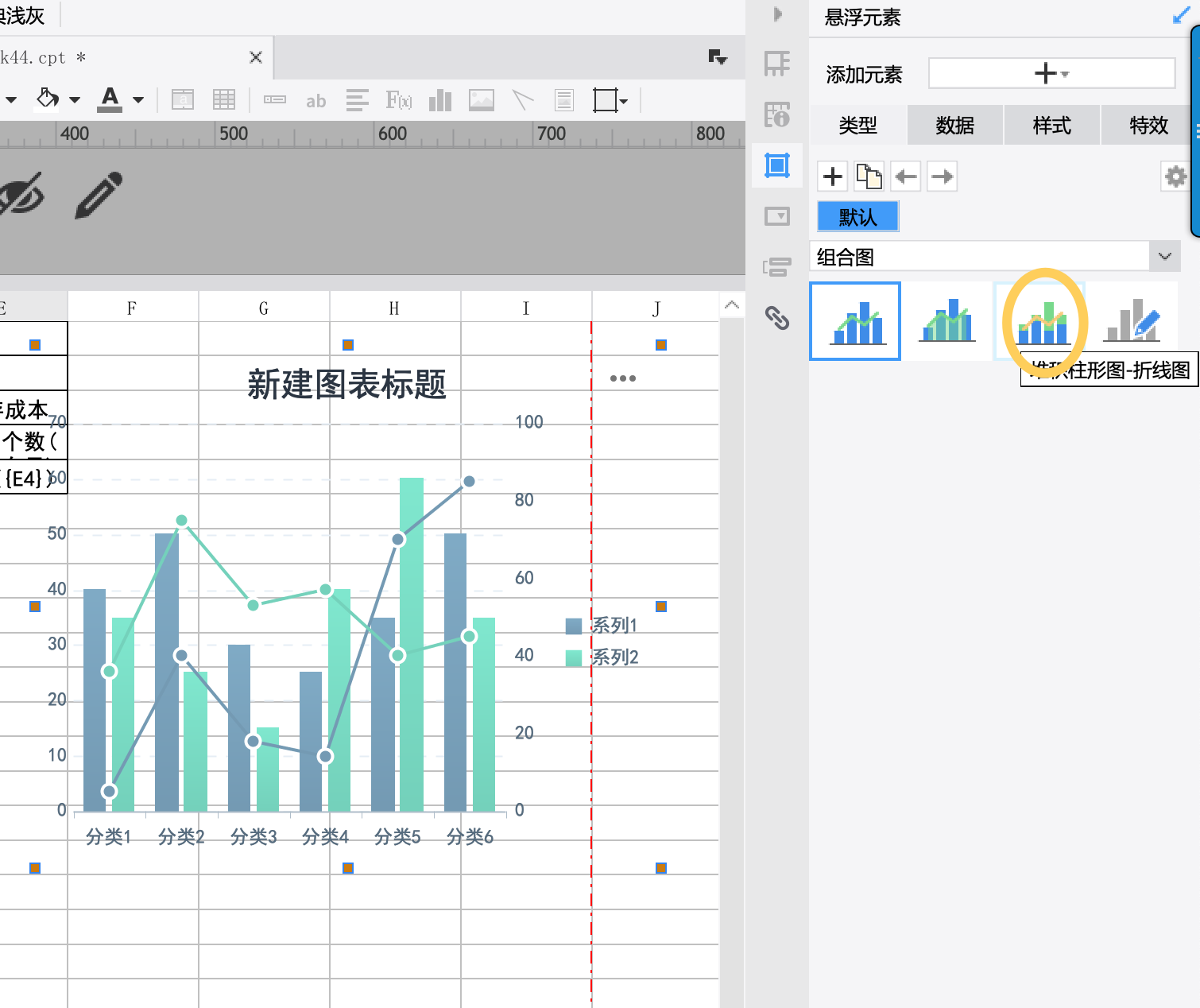Click the copy chart icon
The image size is (1200, 1008).
(x=869, y=176)
